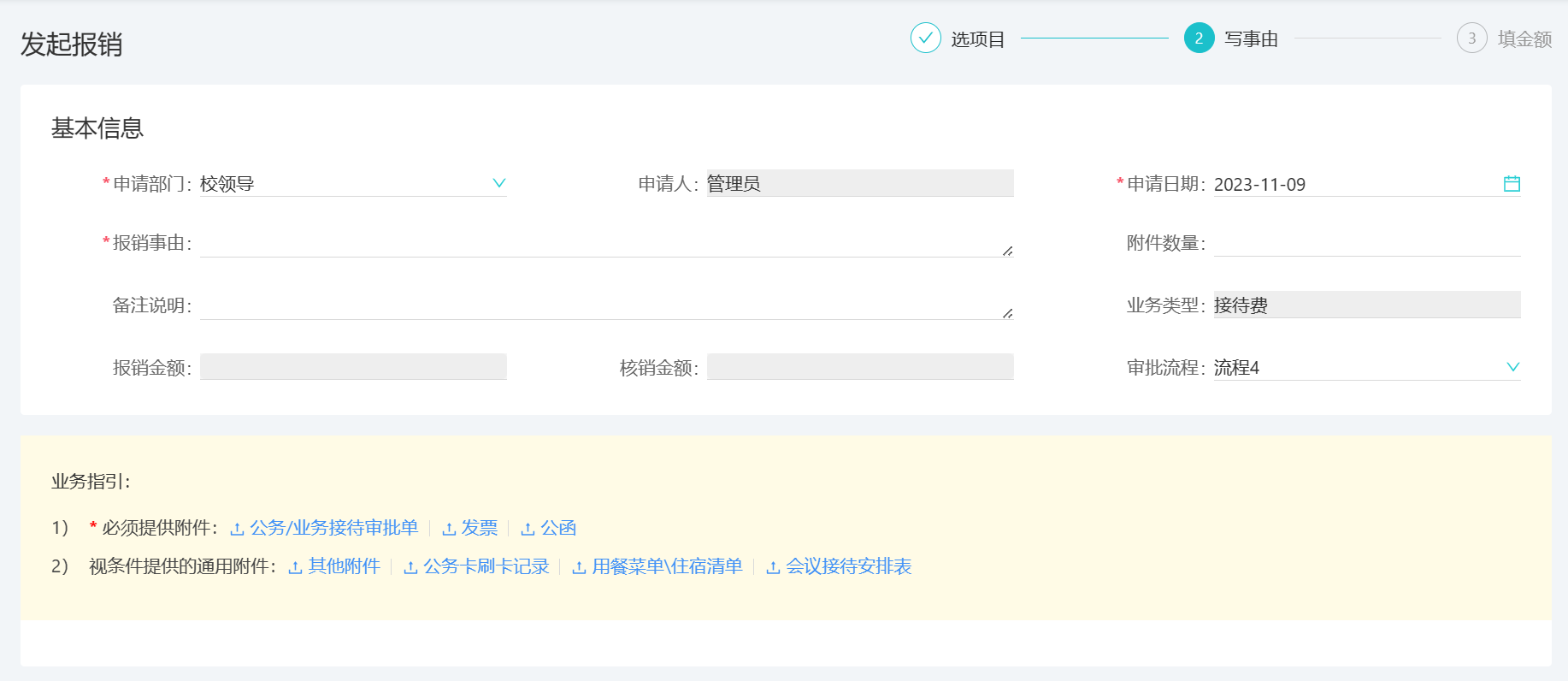Click the 基本信息 section heading
This screenshot has height=681, width=1568.
[97, 128]
